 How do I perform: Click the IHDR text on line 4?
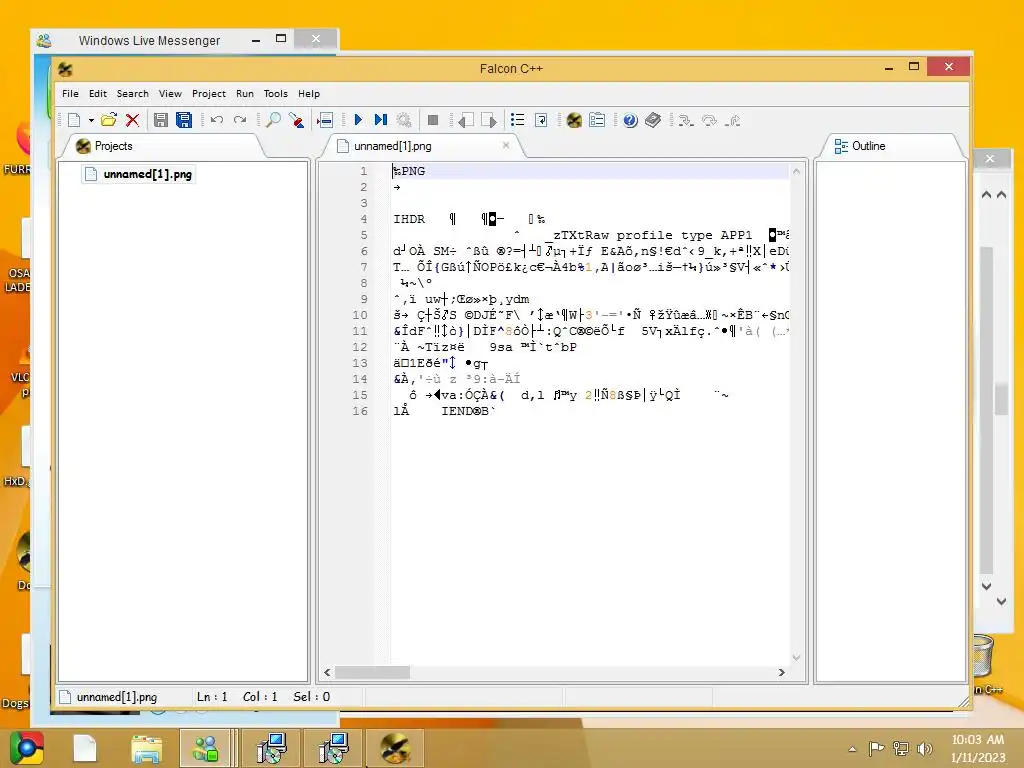point(409,219)
